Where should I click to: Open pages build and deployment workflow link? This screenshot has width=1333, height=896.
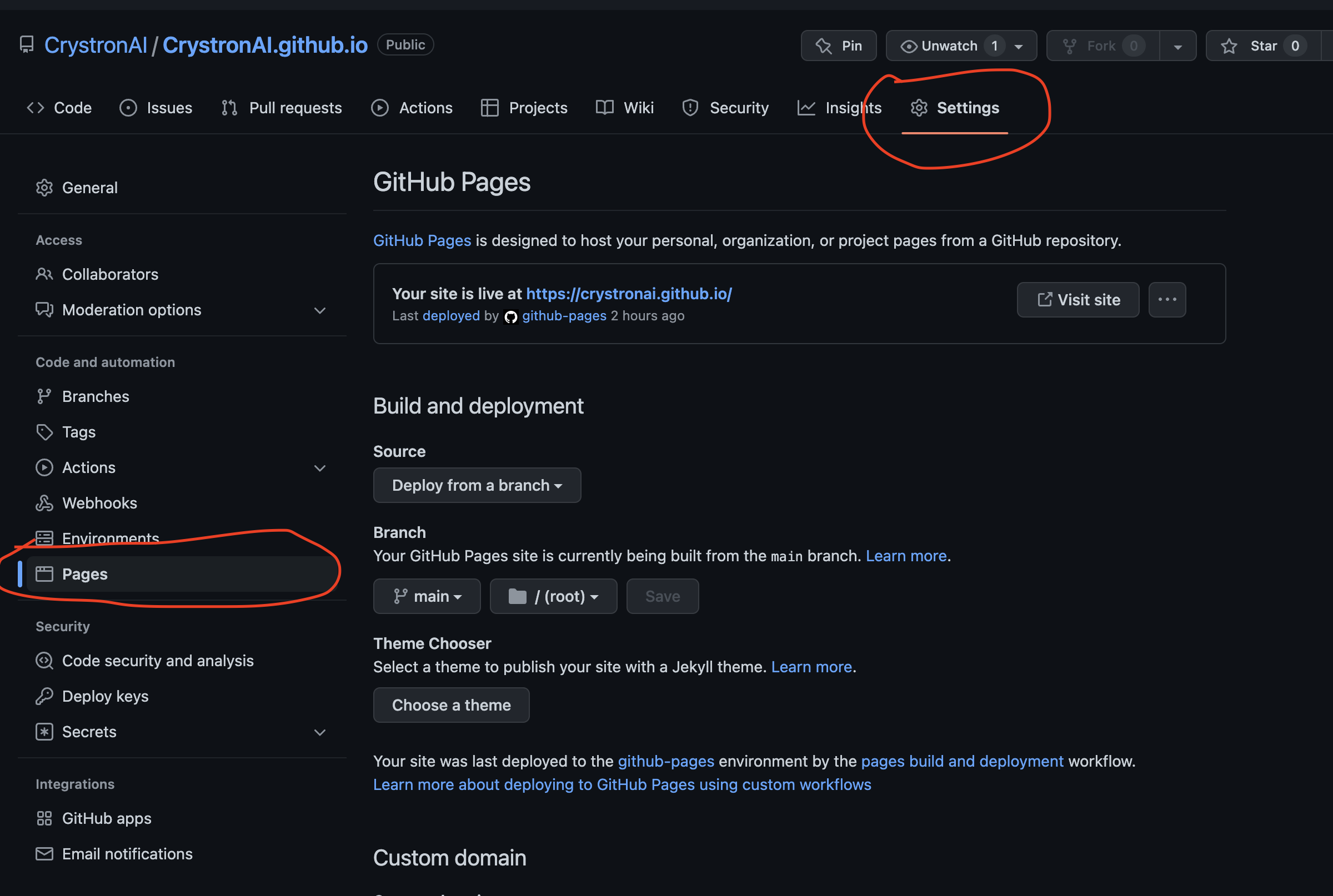962,761
